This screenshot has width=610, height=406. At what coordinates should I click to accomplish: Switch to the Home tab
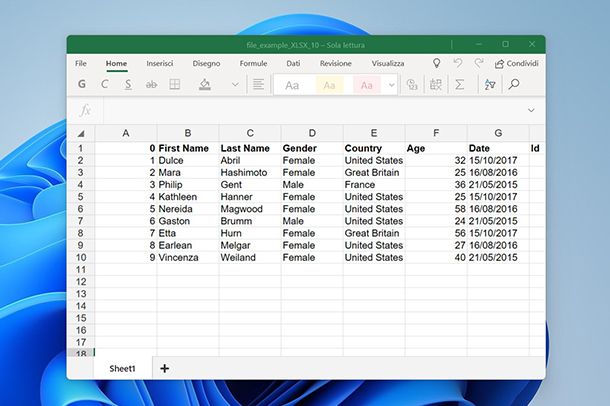(116, 63)
